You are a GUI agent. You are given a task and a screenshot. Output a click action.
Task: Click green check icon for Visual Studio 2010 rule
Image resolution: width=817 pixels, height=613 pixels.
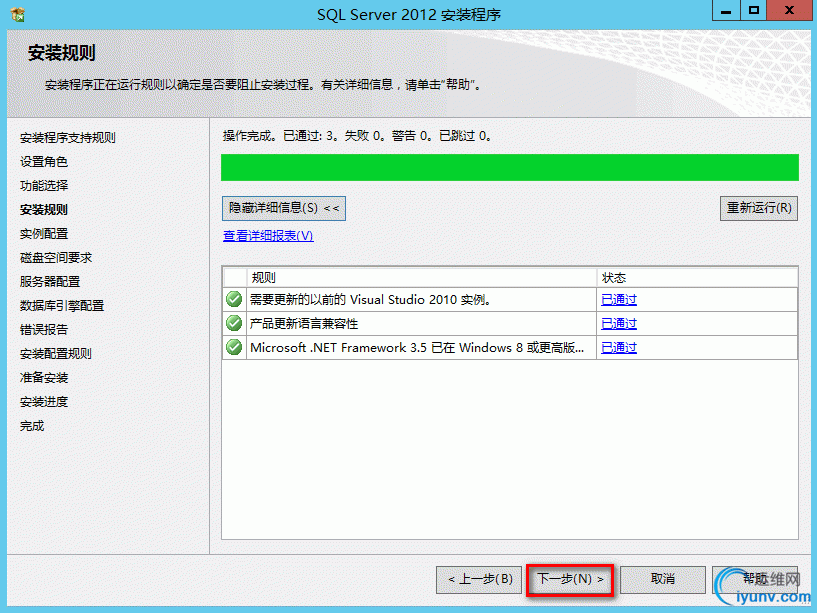(x=234, y=299)
